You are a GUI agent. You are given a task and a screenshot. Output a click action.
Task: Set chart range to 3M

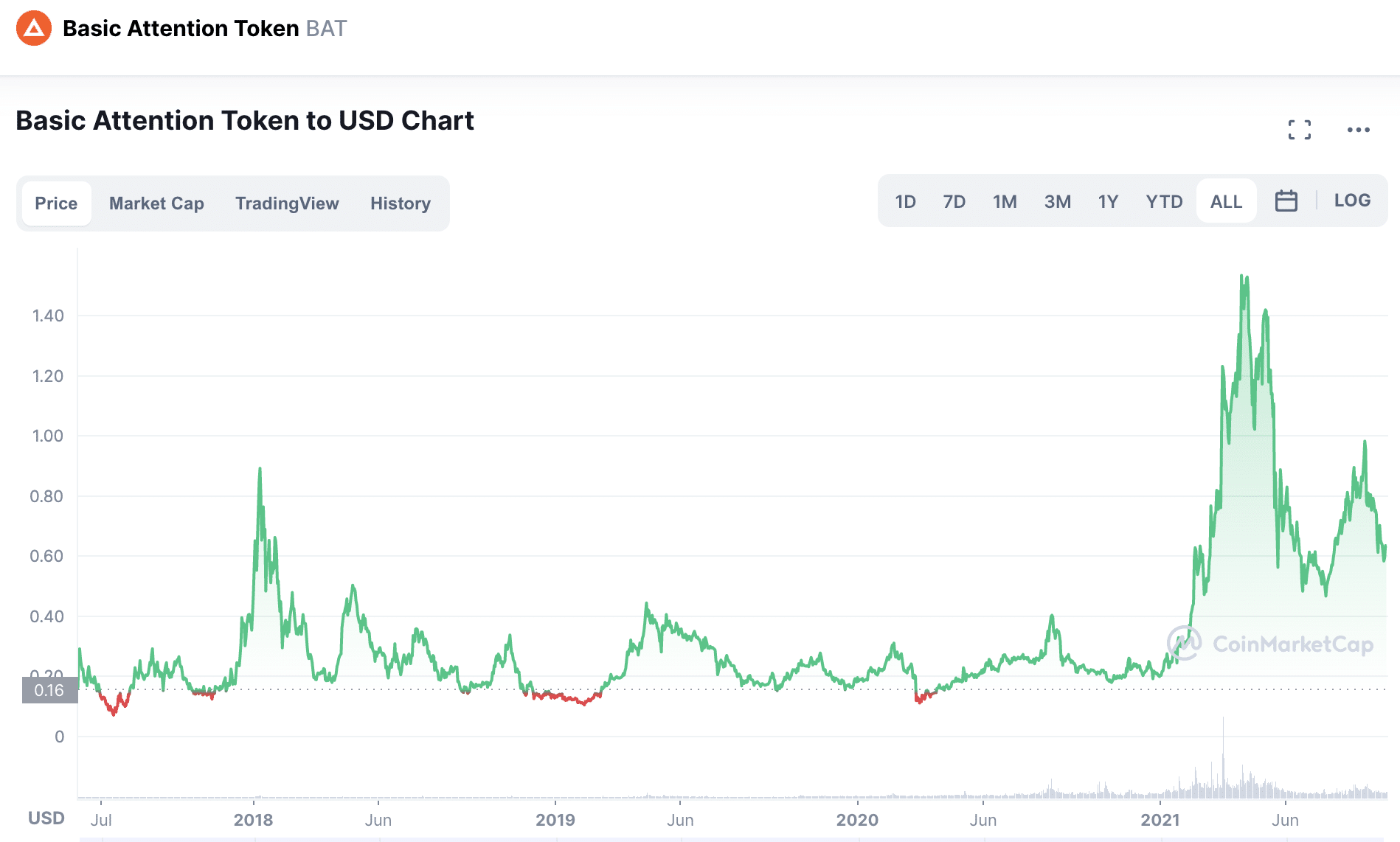(1057, 201)
